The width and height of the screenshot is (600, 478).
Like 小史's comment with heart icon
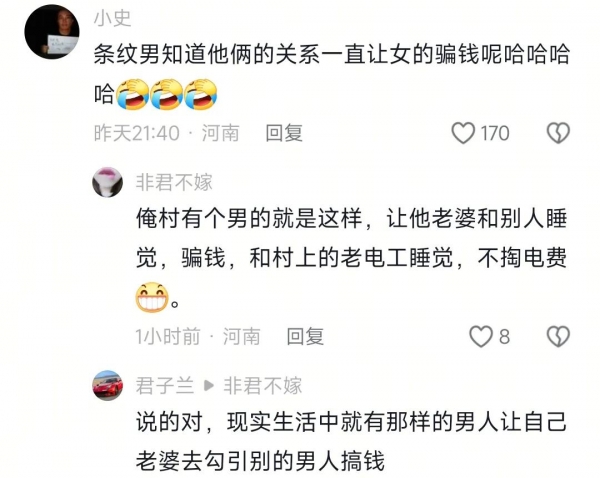click(463, 133)
